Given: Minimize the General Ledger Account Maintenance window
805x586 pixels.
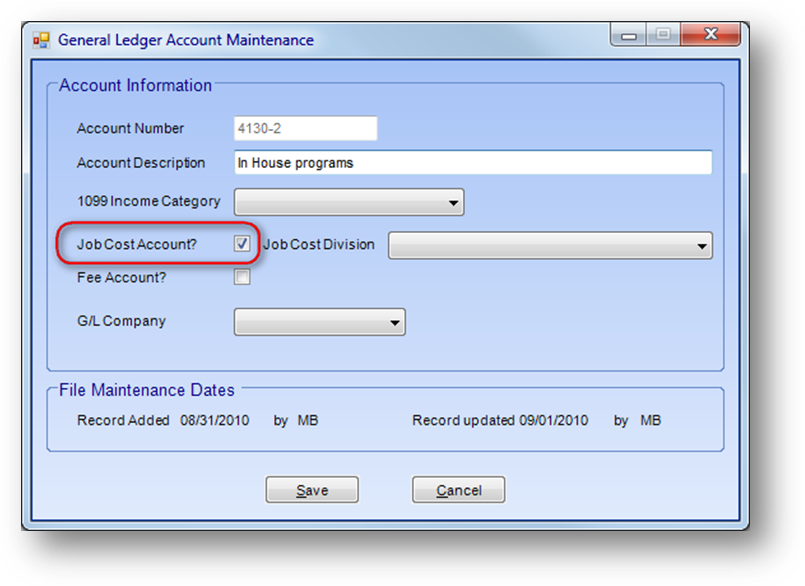Looking at the screenshot, I should coord(628,35).
